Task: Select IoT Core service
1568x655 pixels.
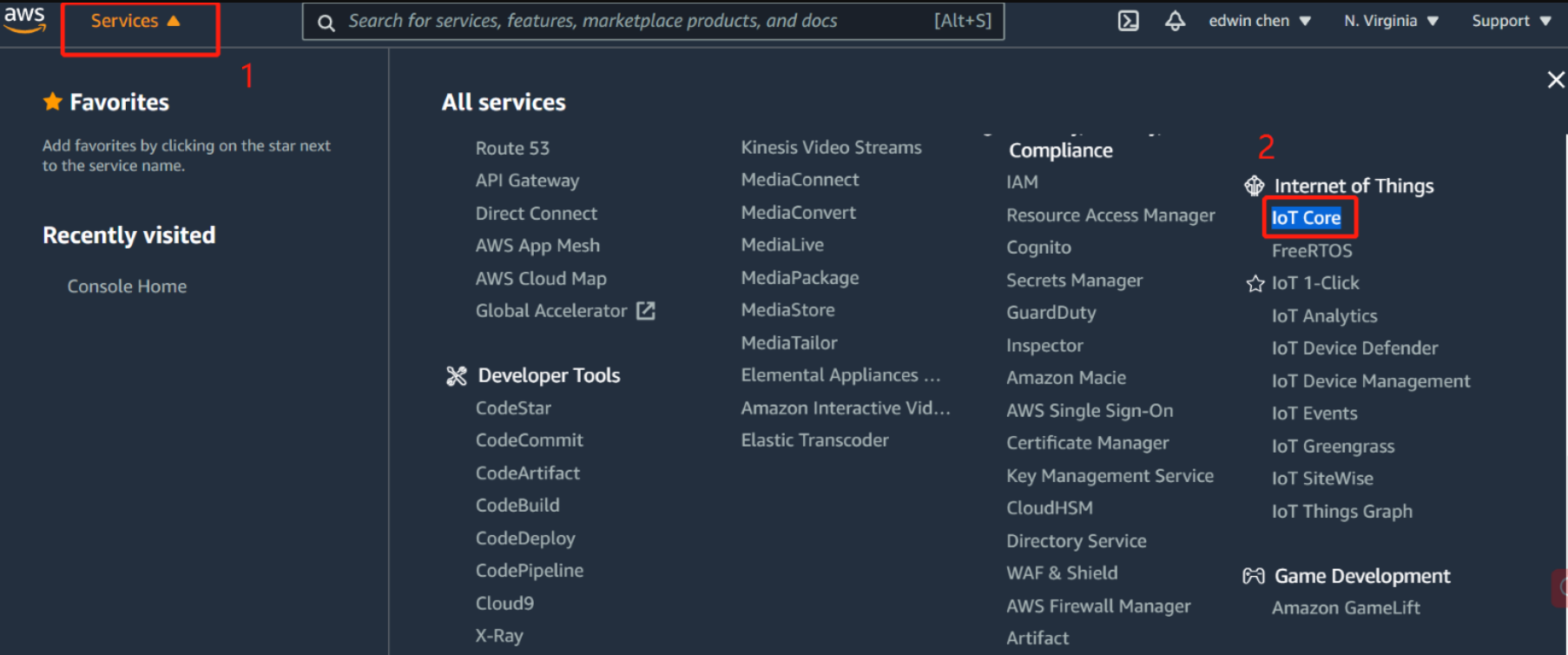Action: (x=1306, y=218)
